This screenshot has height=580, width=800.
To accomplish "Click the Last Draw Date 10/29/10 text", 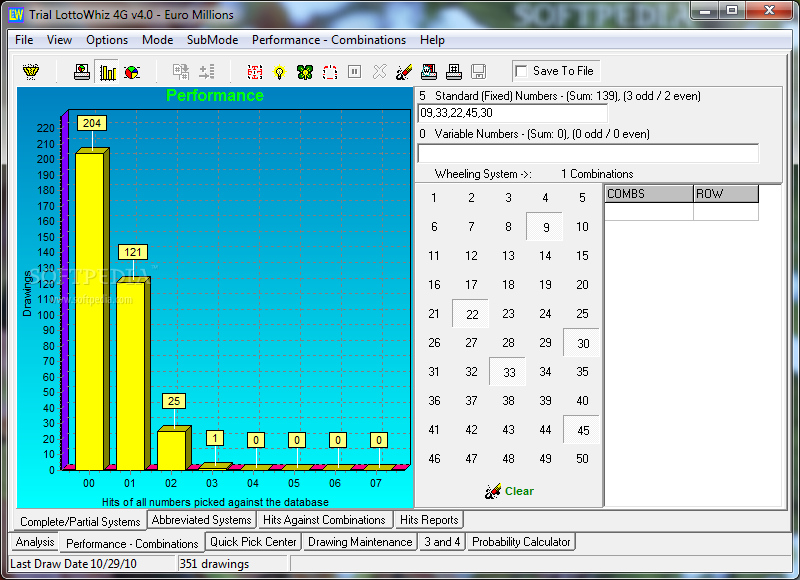I will pos(73,564).
